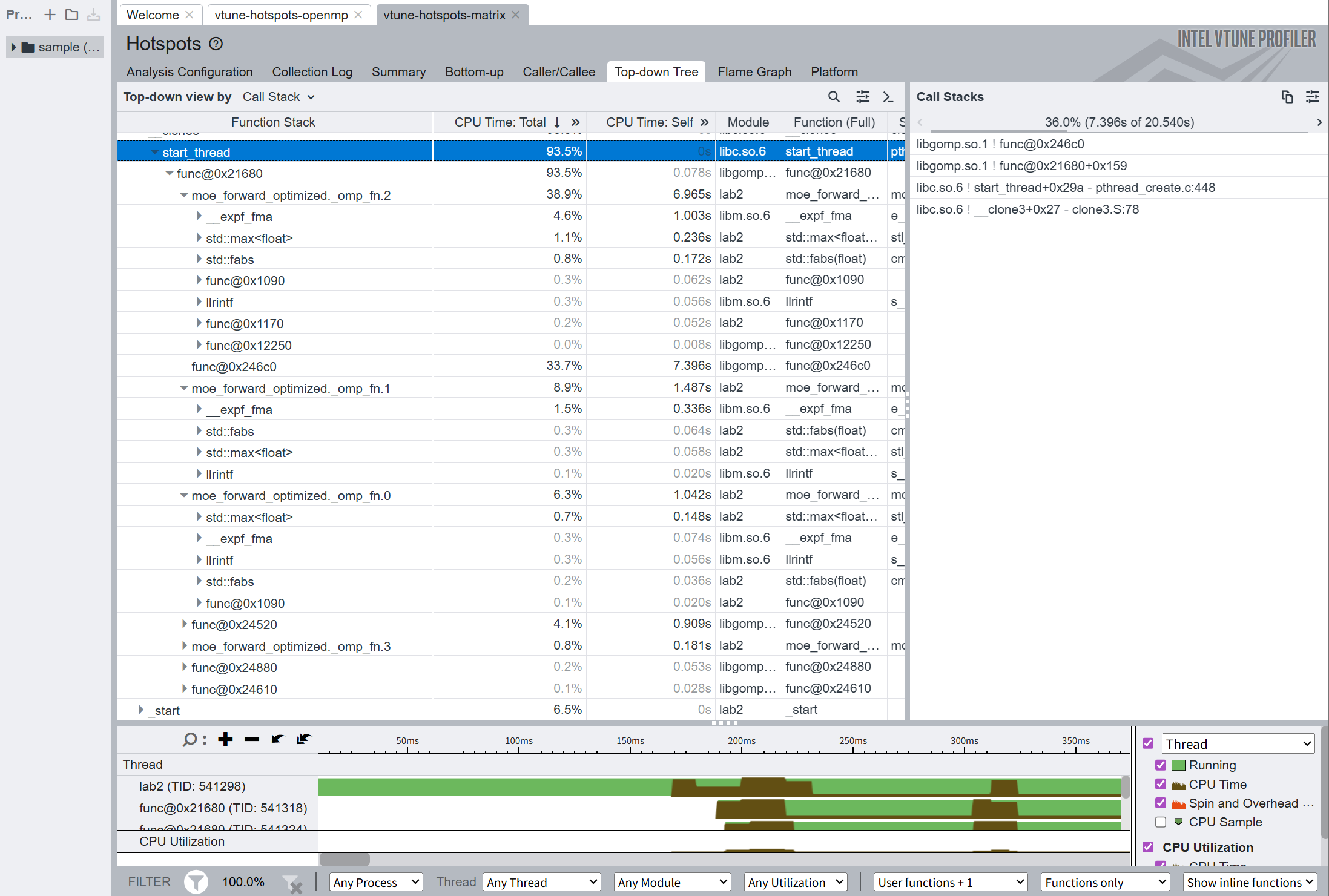The width and height of the screenshot is (1329, 896).
Task: Click the timeline horizontal scrollbar thumb
Action: (345, 859)
